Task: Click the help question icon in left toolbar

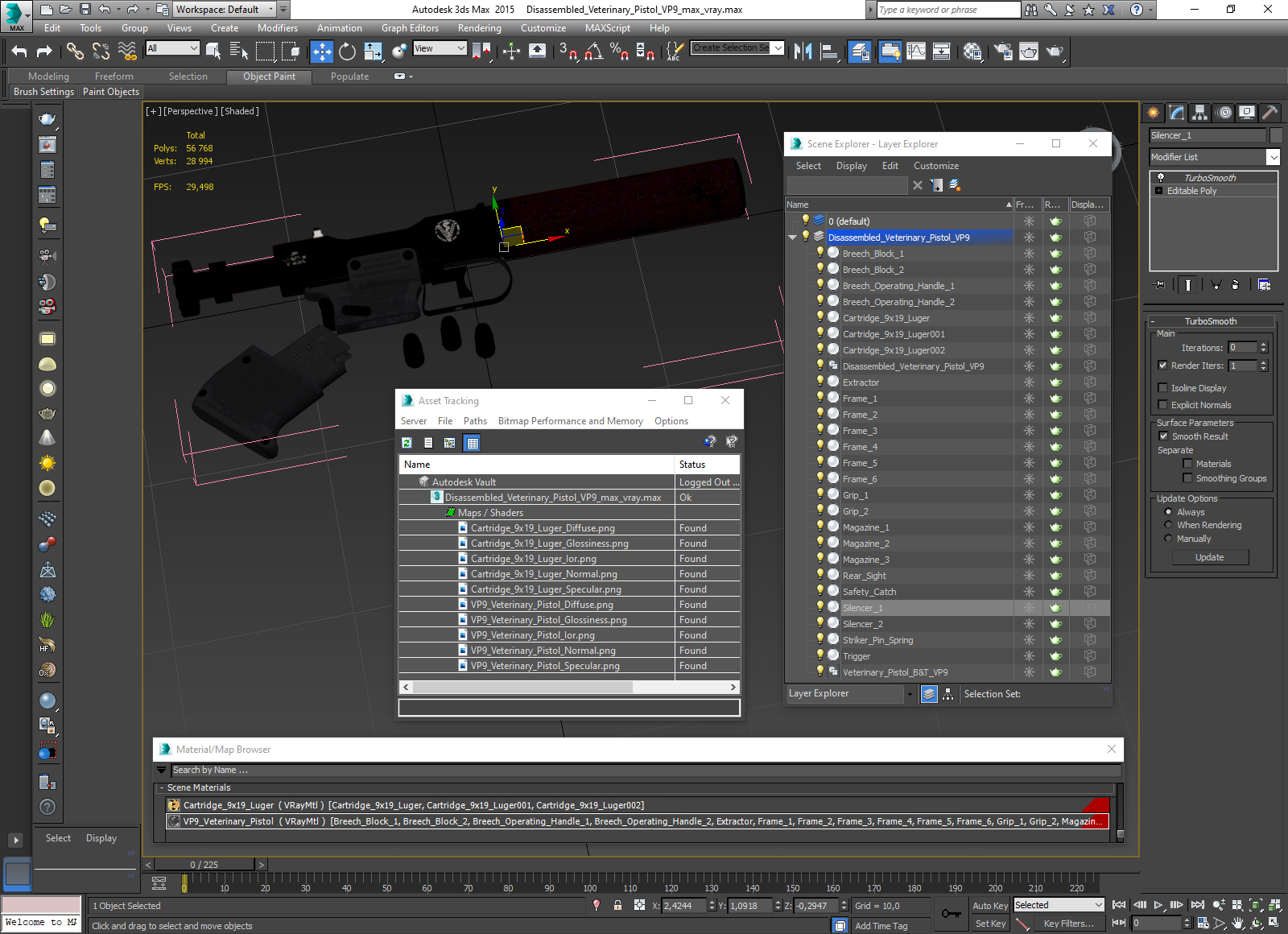Action: [47, 807]
